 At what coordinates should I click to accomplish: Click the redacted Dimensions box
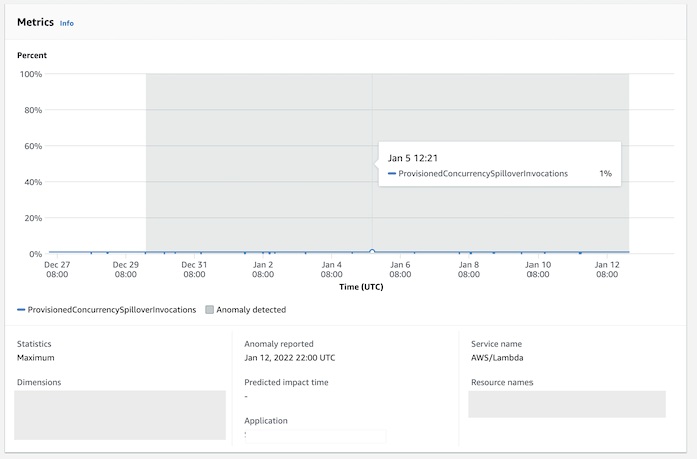tap(120, 415)
